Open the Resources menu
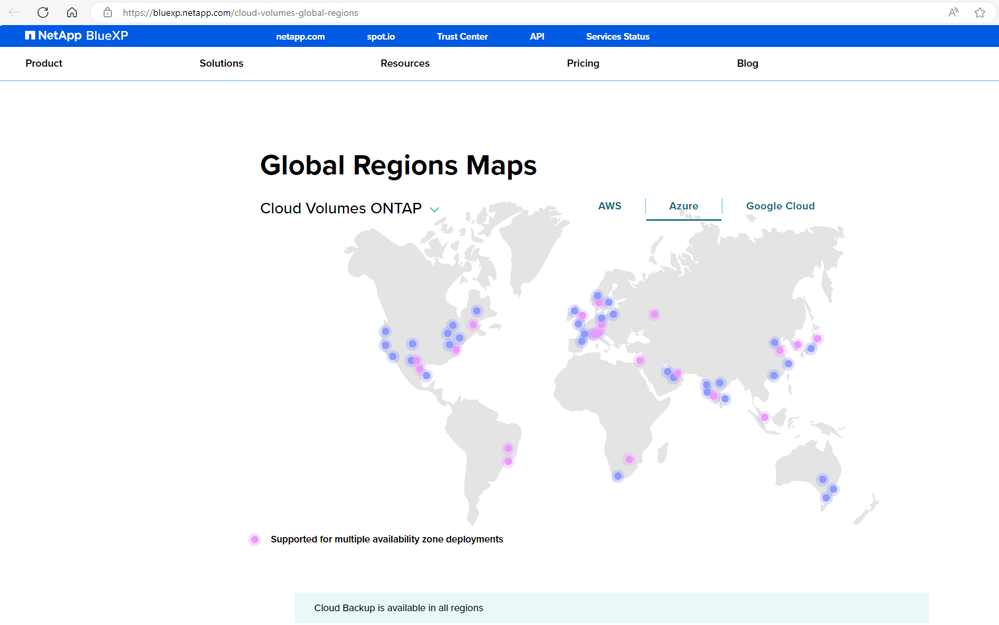This screenshot has width=999, height=625. click(x=405, y=63)
